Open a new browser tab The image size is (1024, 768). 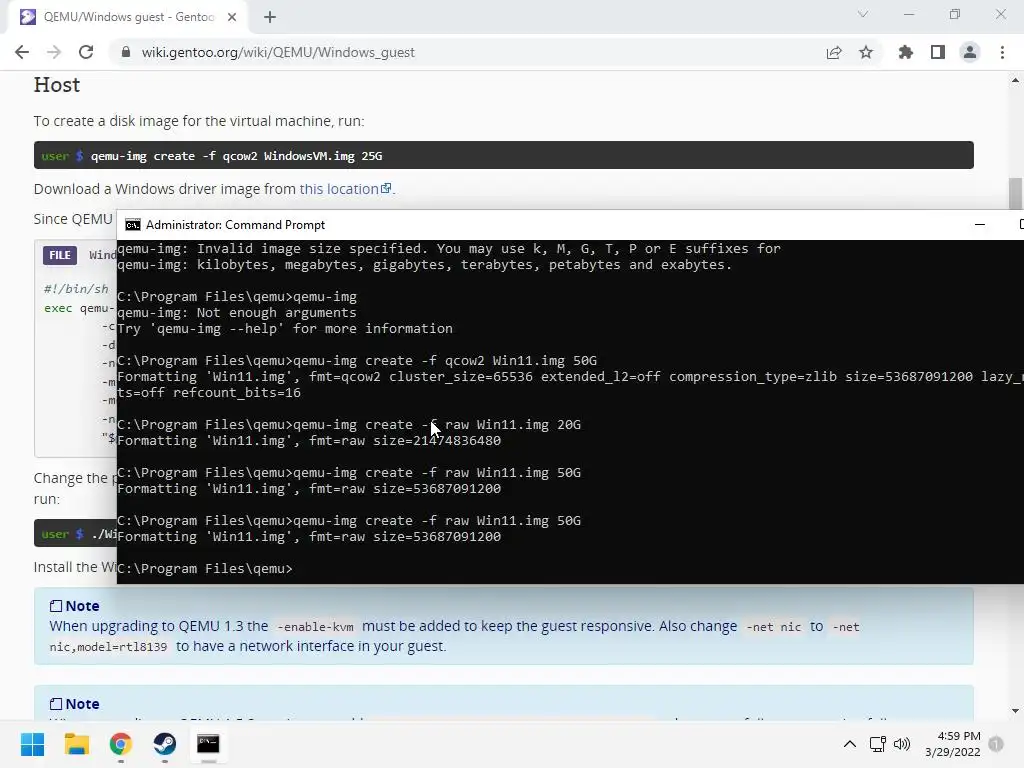coord(270,17)
